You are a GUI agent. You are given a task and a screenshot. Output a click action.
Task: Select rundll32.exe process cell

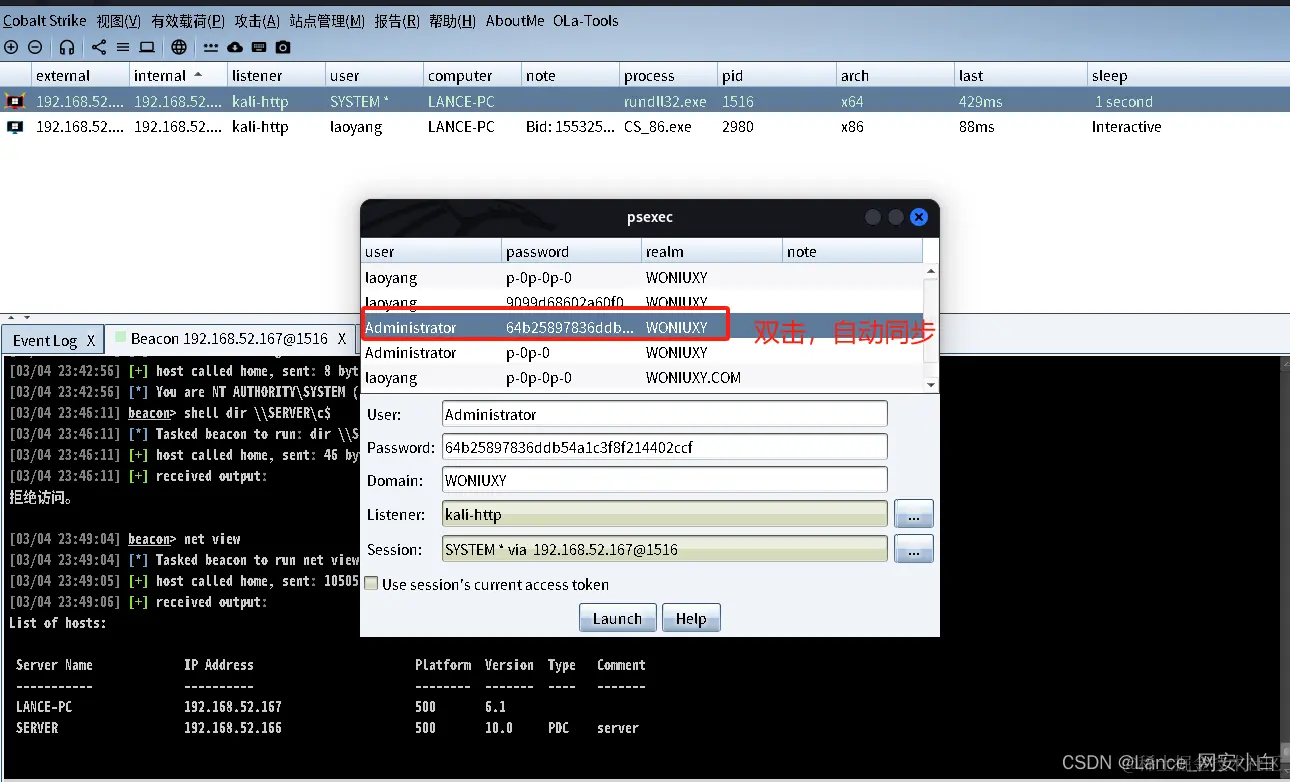667,101
